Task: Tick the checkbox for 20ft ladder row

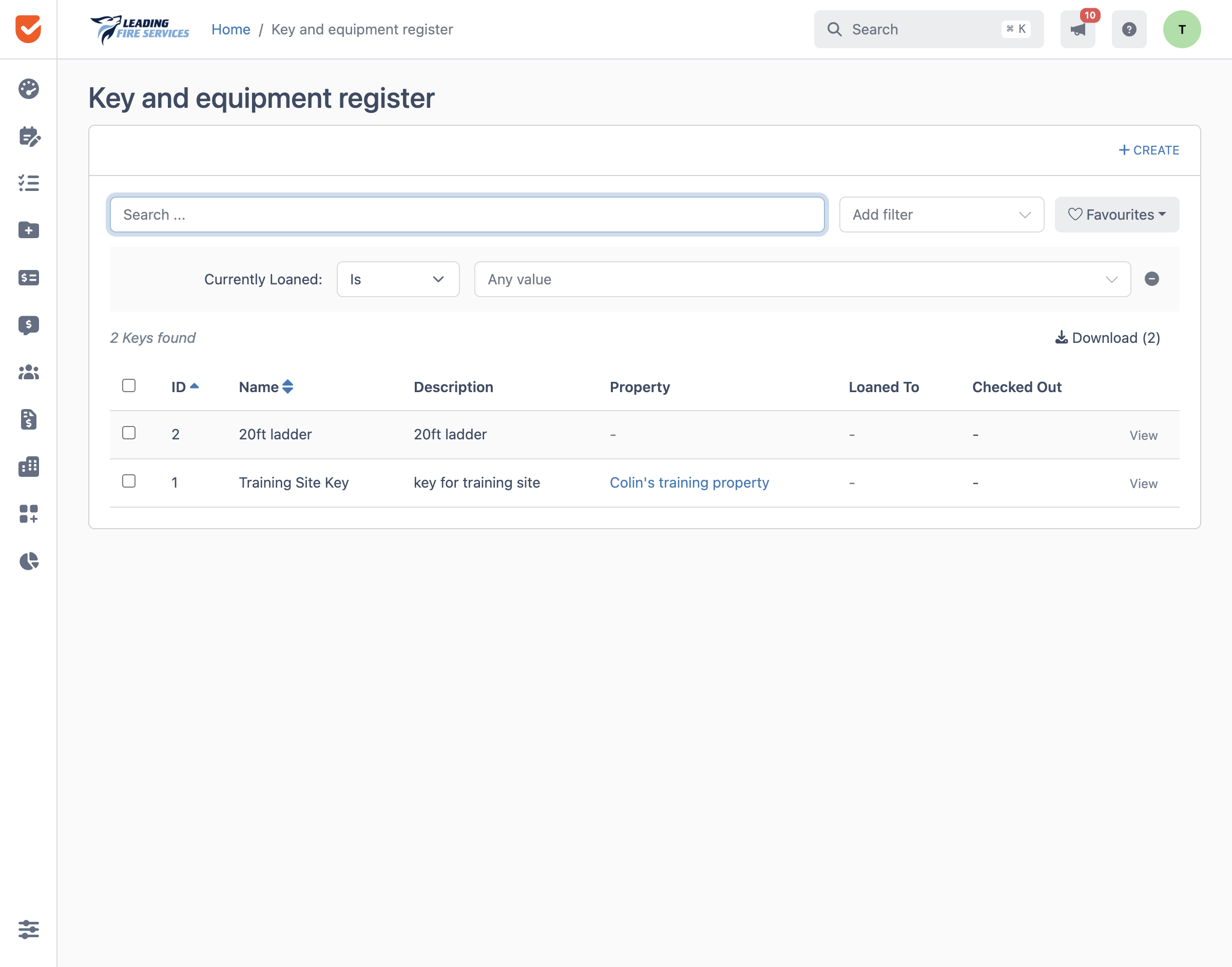Action: point(129,433)
